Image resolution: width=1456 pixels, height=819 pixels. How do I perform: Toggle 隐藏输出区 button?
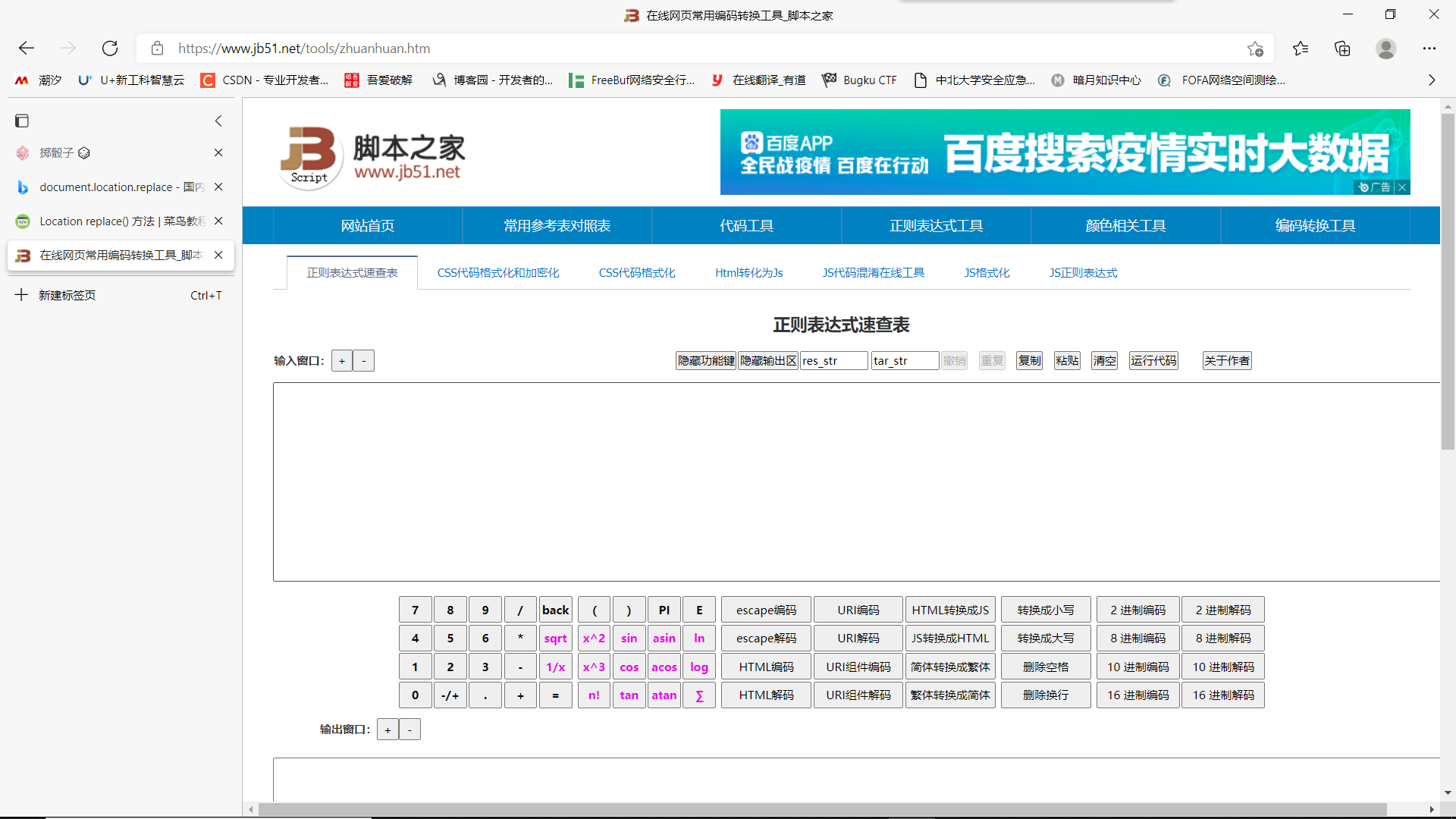point(768,361)
